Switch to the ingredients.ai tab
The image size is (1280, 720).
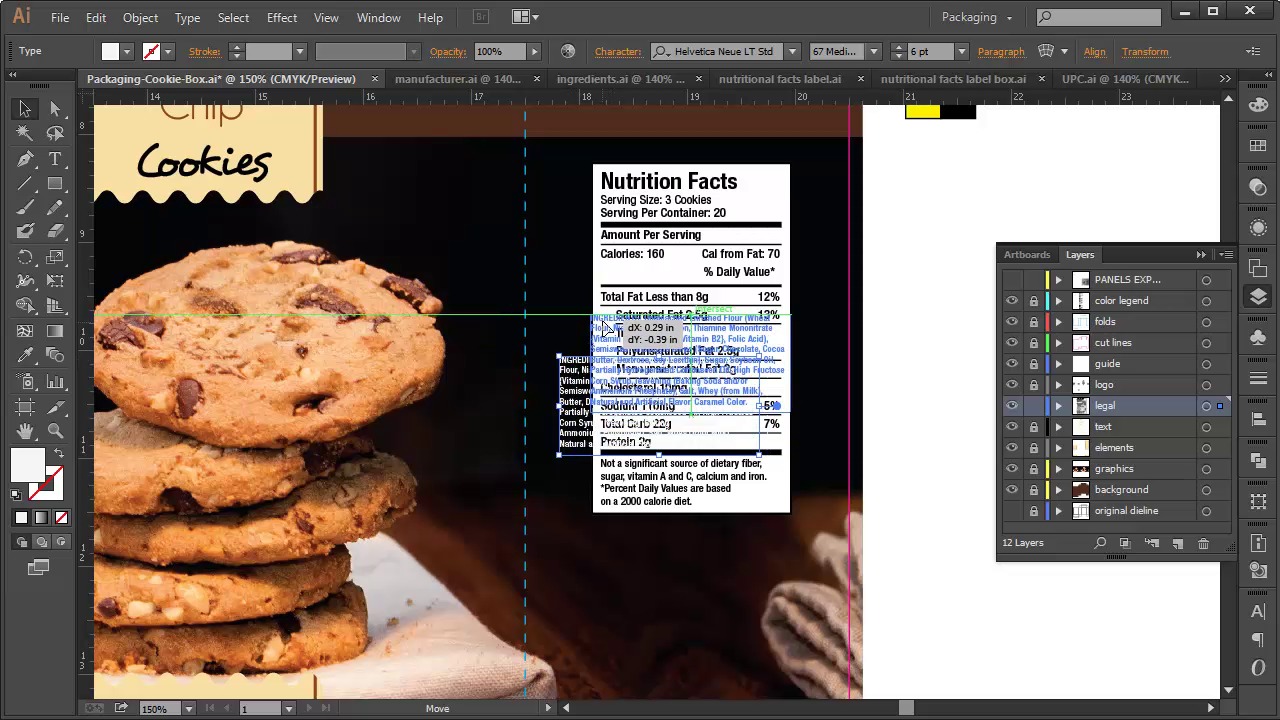point(620,79)
